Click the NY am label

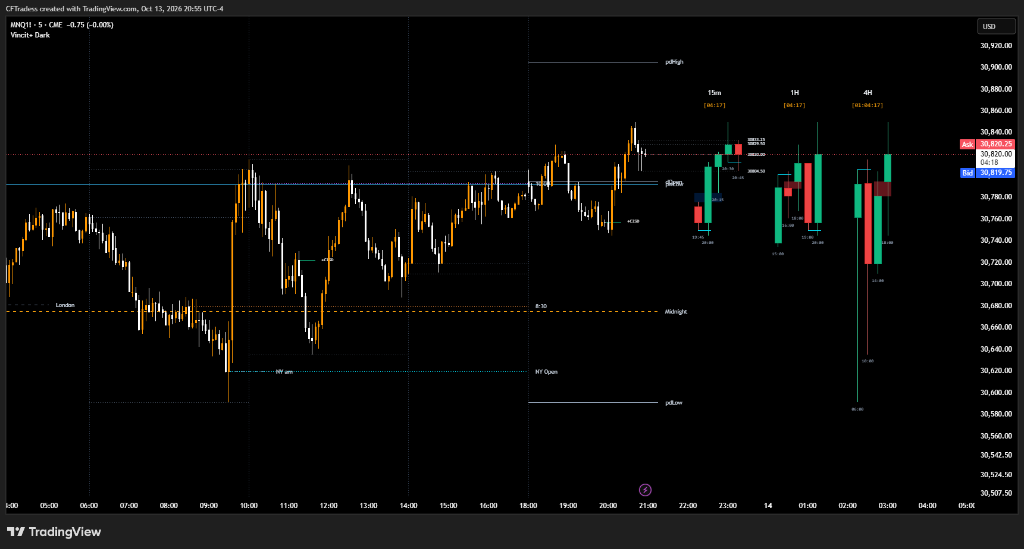pyautogui.click(x=284, y=372)
